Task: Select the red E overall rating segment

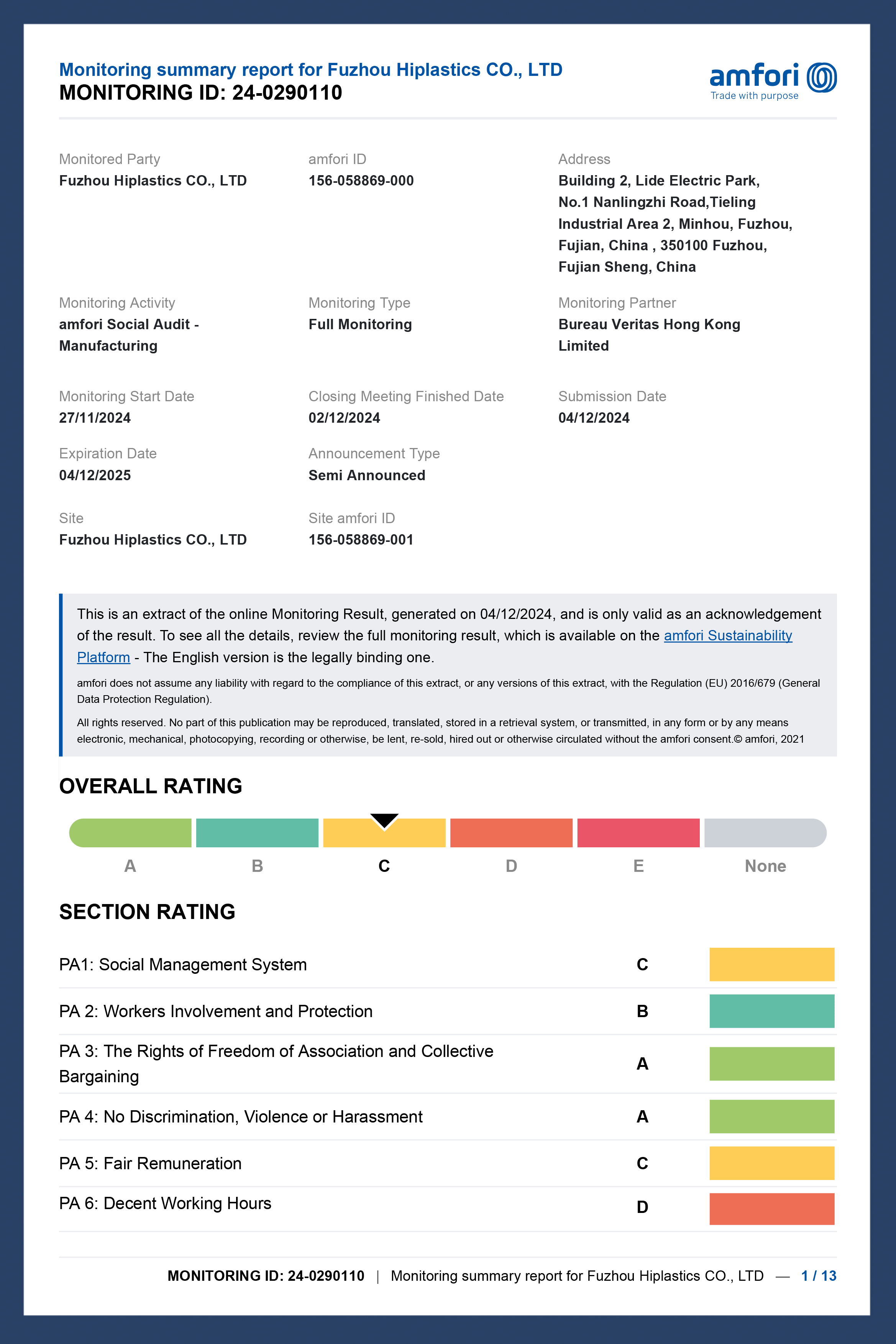Action: [x=638, y=832]
